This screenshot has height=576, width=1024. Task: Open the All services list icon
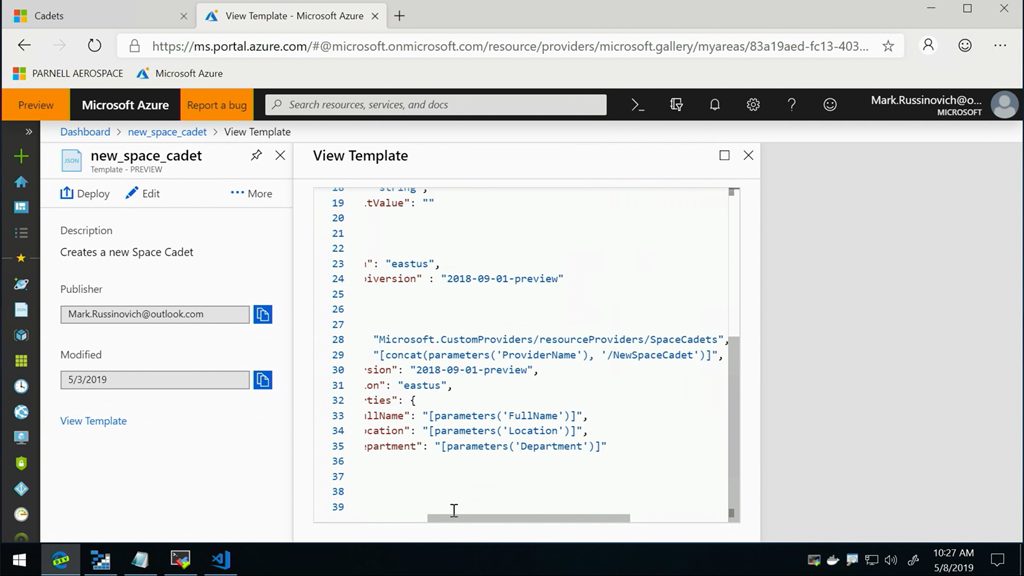(21, 233)
